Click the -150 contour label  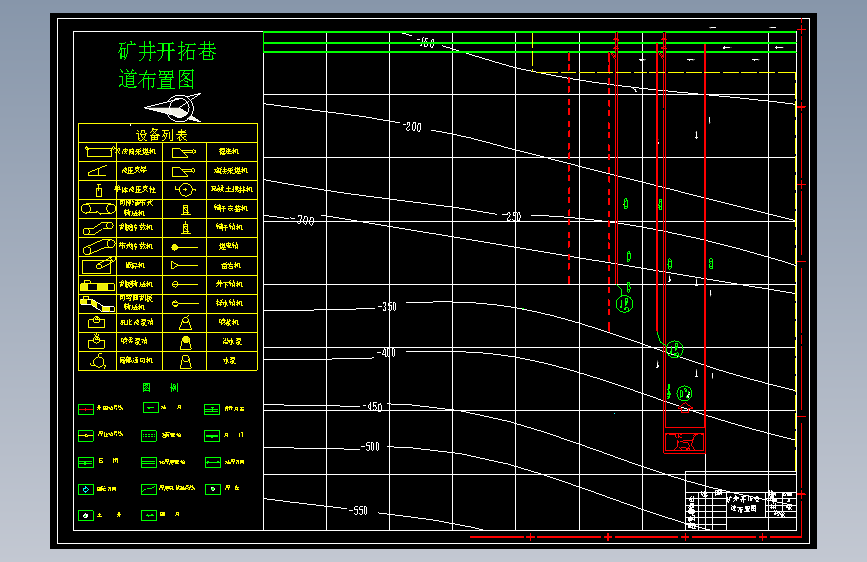click(x=425, y=42)
